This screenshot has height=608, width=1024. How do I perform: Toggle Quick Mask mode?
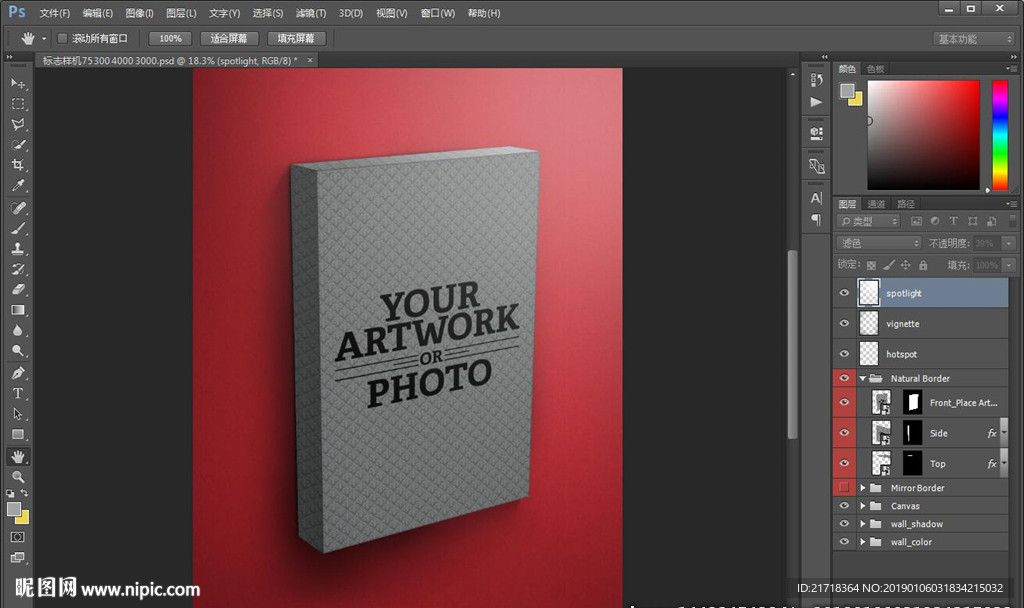pyautogui.click(x=18, y=537)
